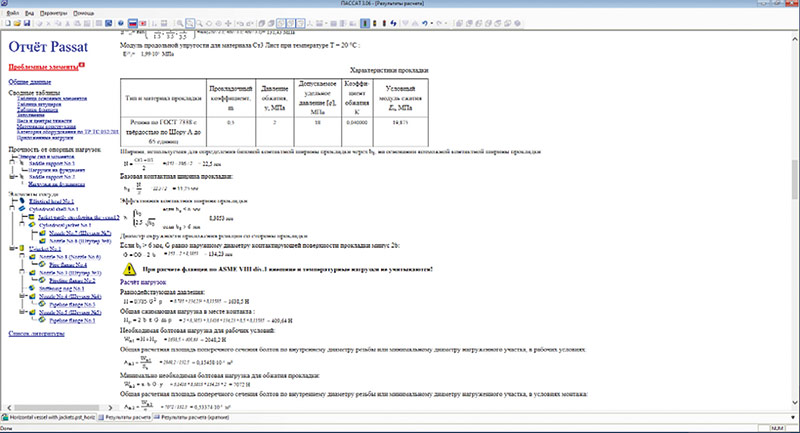The width and height of the screenshot is (800, 433).
Task: Open the Расчёт нагрузок heading link
Action: pyautogui.click(x=143, y=282)
